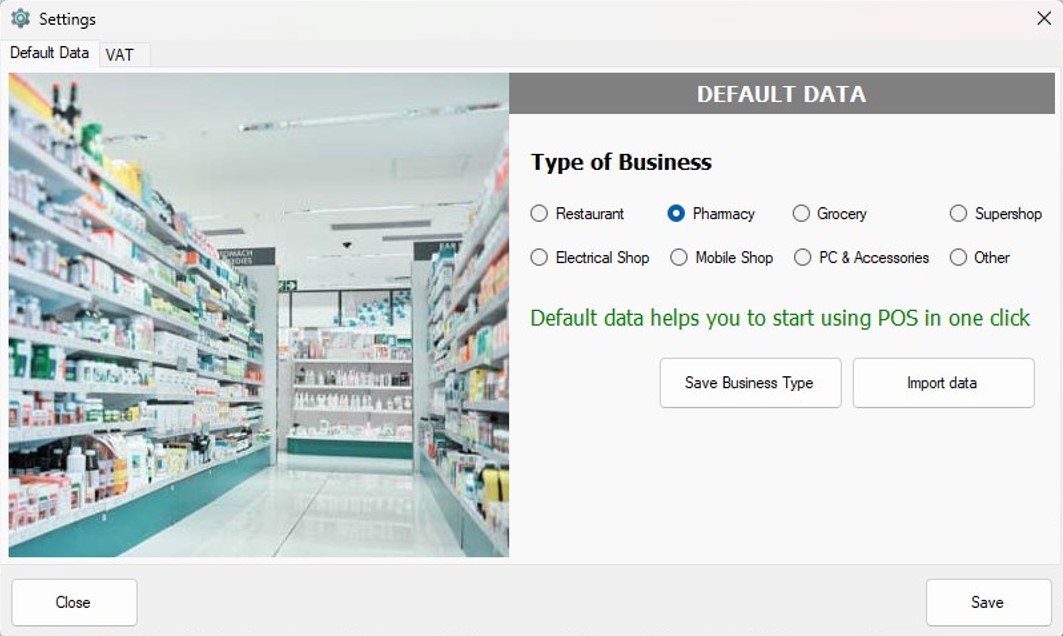1063x636 pixels.
Task: Click the DEFAULT DATA header banner
Action: 781,94
